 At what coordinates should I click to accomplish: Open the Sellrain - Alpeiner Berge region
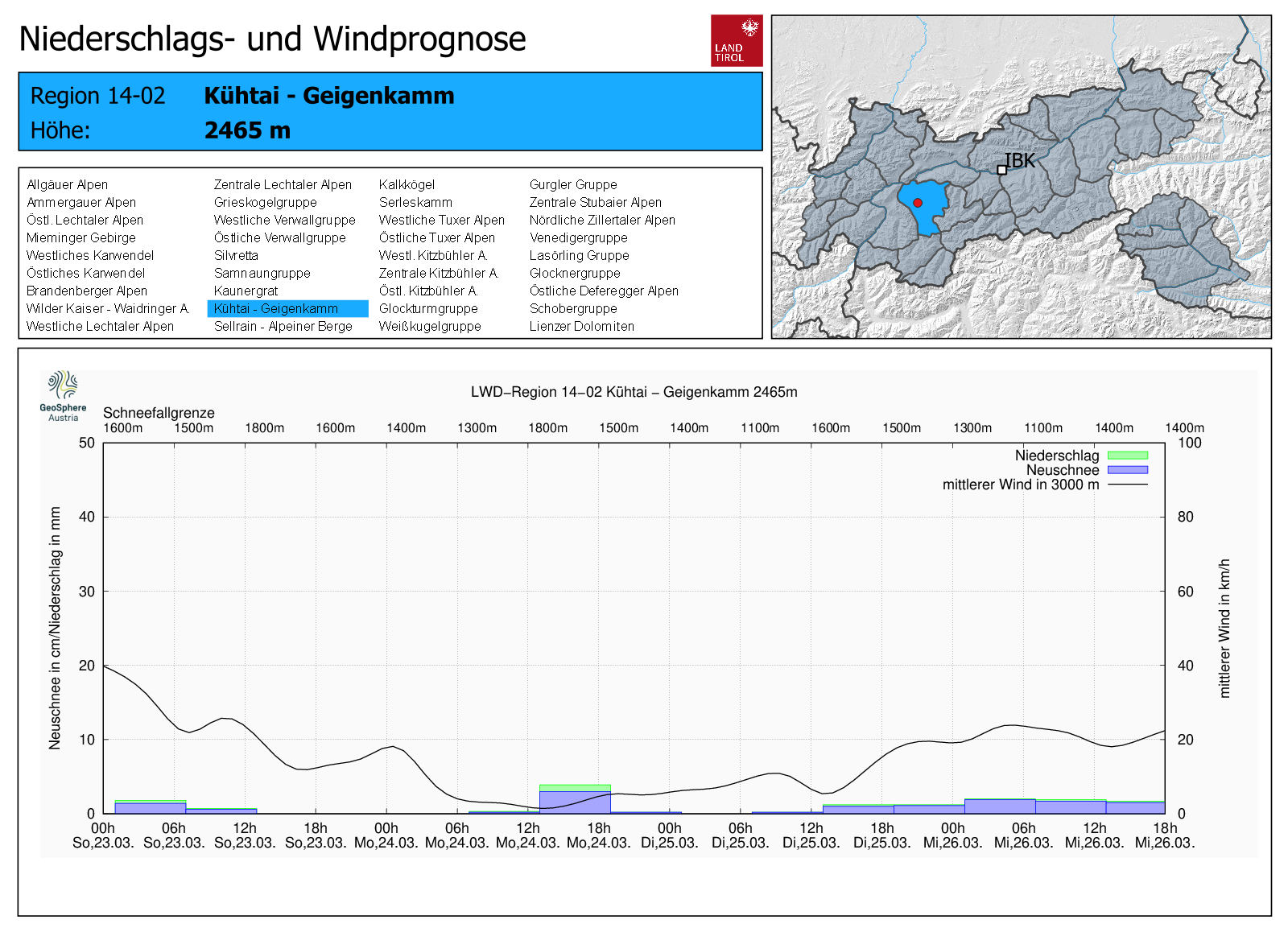pos(283,327)
